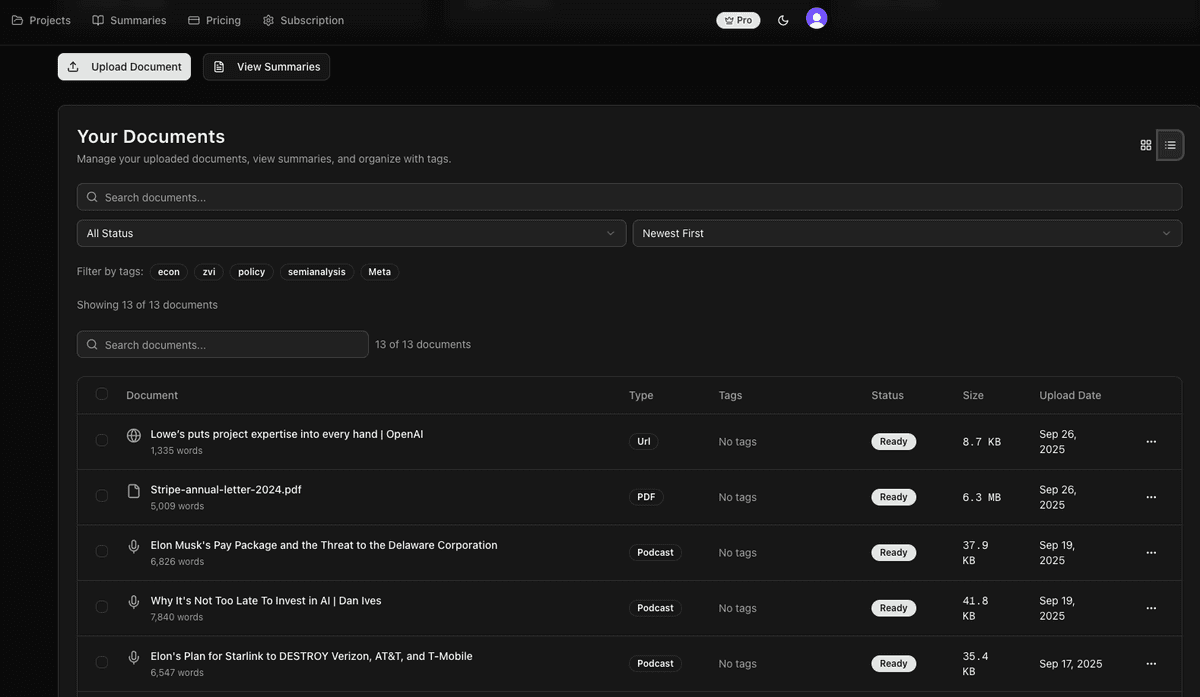Open the Newest First sort dropdown

pos(906,232)
